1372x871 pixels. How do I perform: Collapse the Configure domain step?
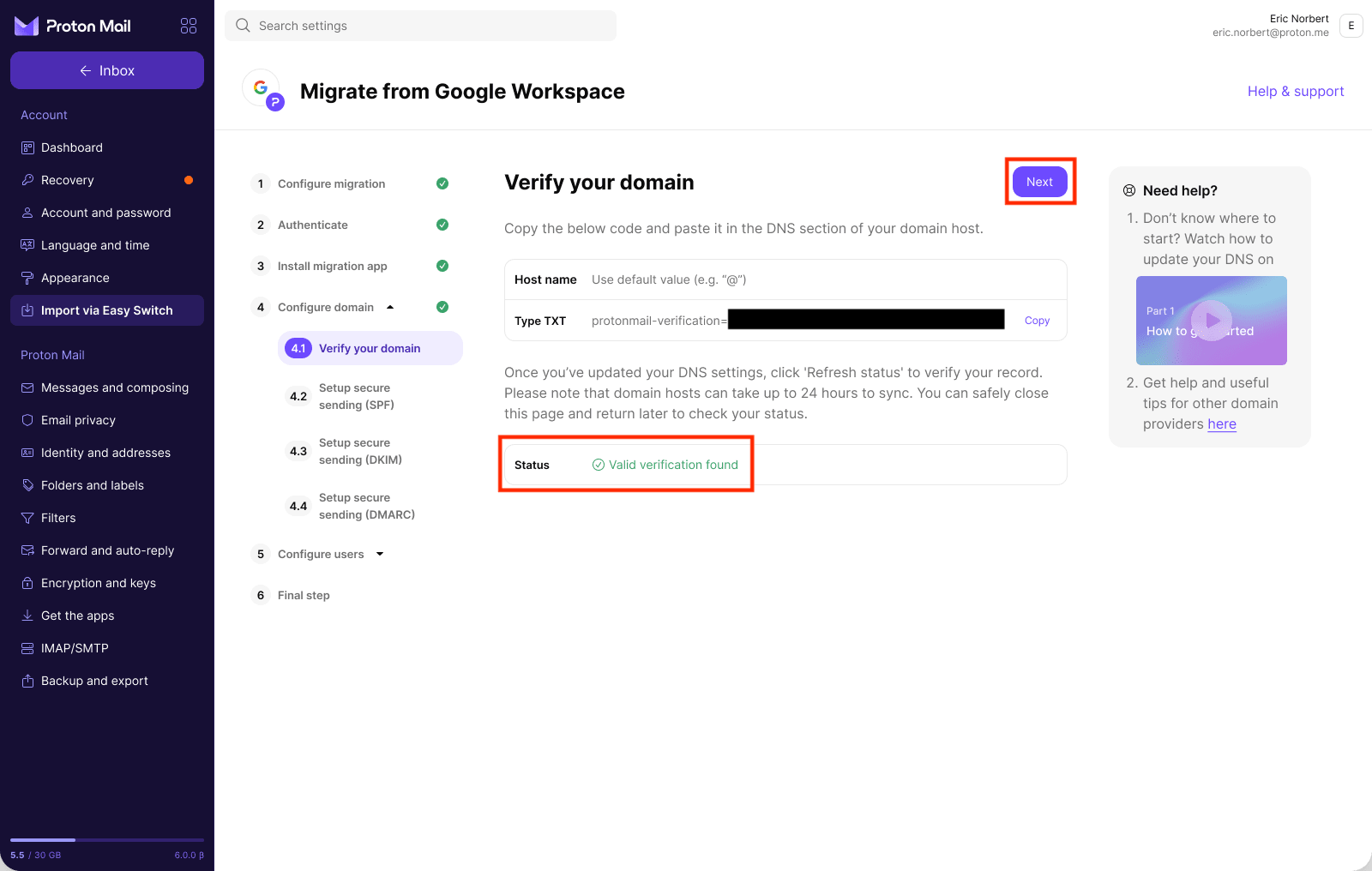(390, 307)
